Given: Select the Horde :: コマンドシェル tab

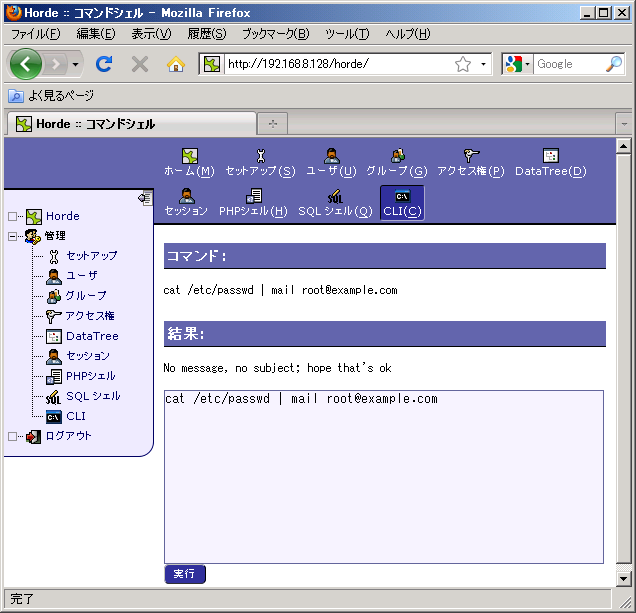Looking at the screenshot, I should [132, 124].
